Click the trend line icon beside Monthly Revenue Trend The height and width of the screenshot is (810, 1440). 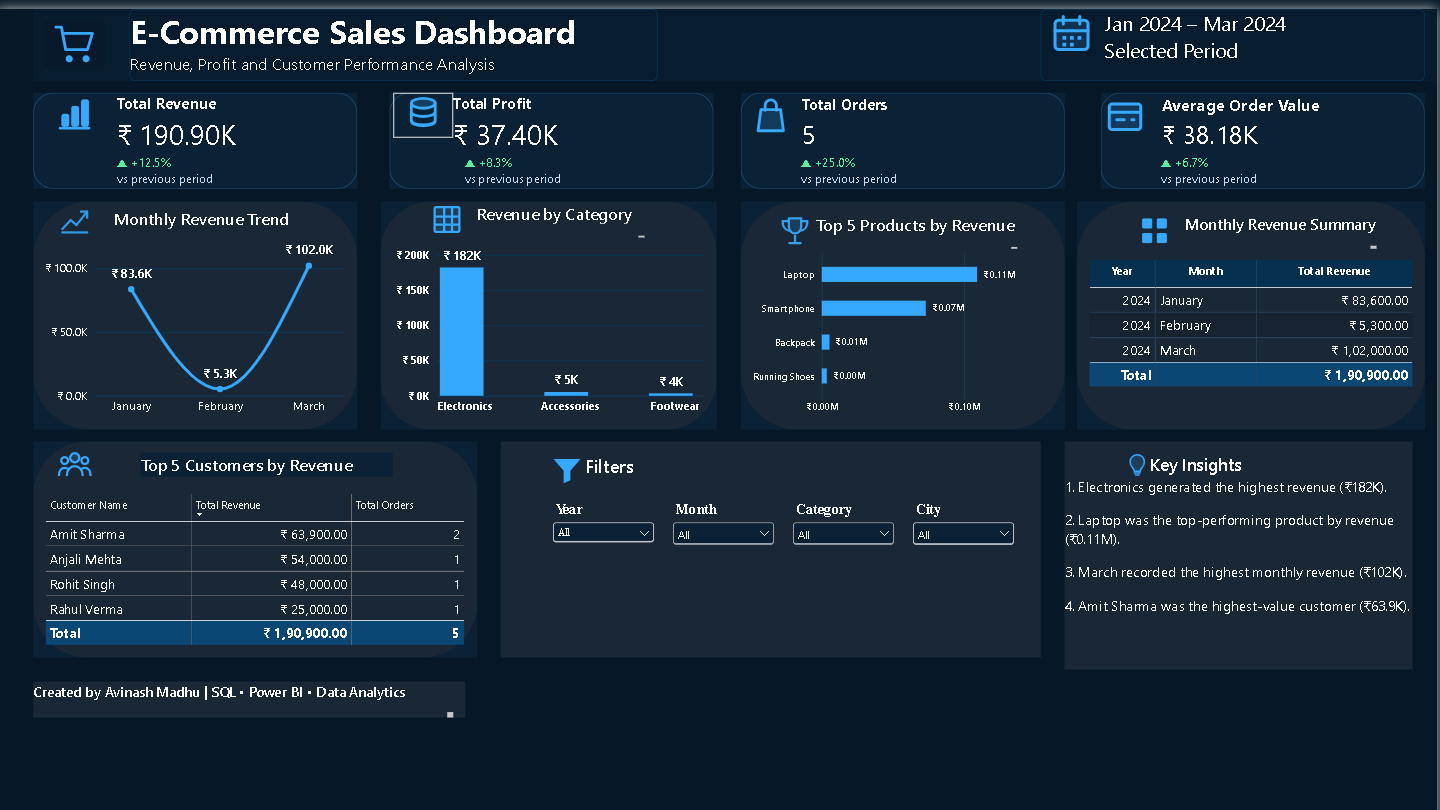pos(75,222)
